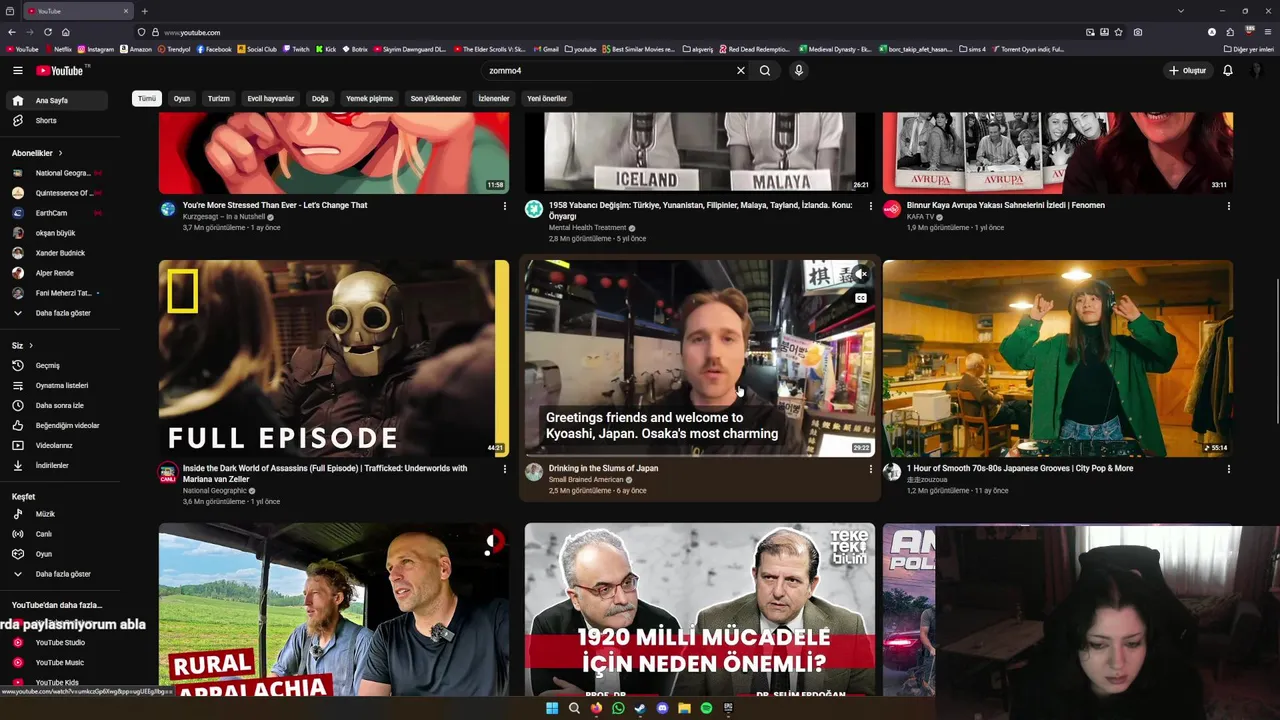Screen dimensions: 1280x720
Task: Open the Rural Appalachia video thumbnail
Action: pyautogui.click(x=334, y=610)
